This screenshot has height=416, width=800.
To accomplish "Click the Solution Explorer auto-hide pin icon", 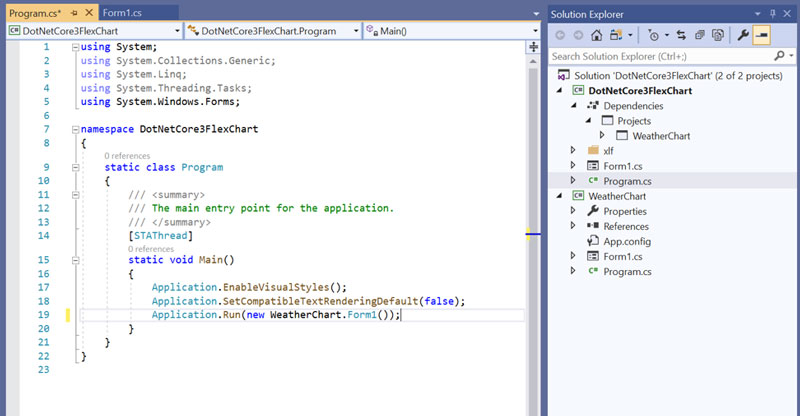I will [772, 14].
